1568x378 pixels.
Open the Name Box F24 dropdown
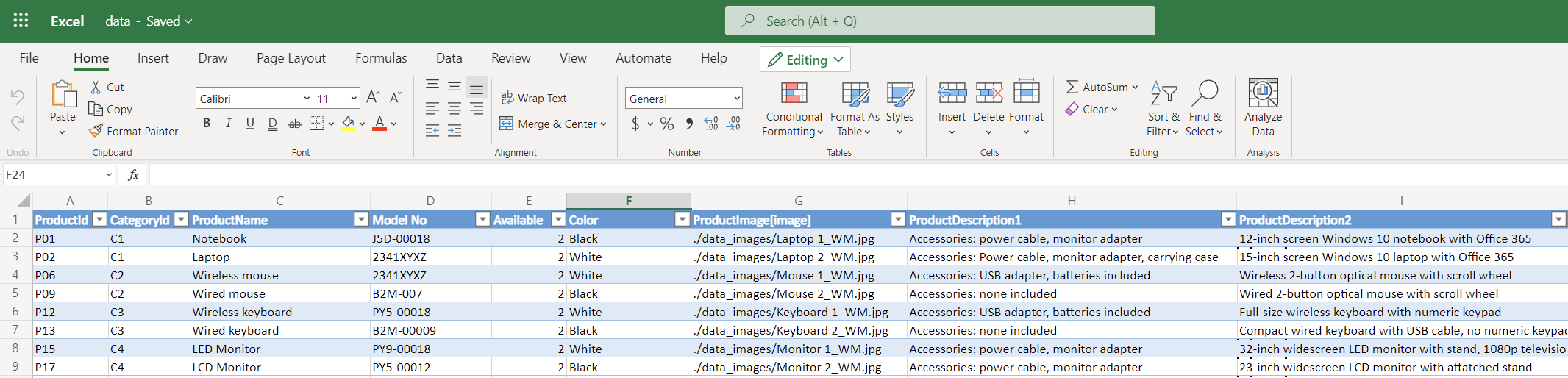pos(109,174)
